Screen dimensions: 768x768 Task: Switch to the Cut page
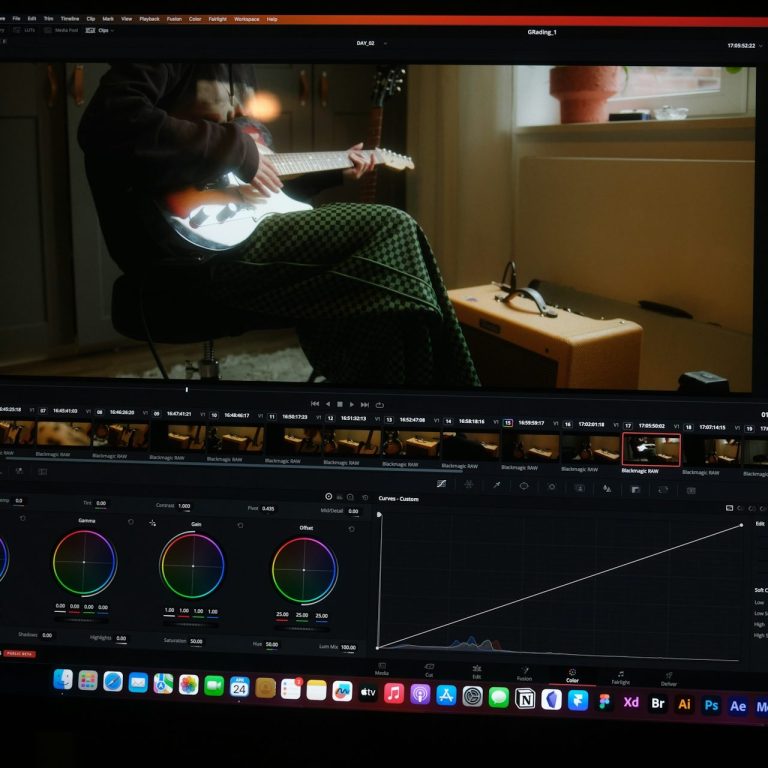[429, 670]
